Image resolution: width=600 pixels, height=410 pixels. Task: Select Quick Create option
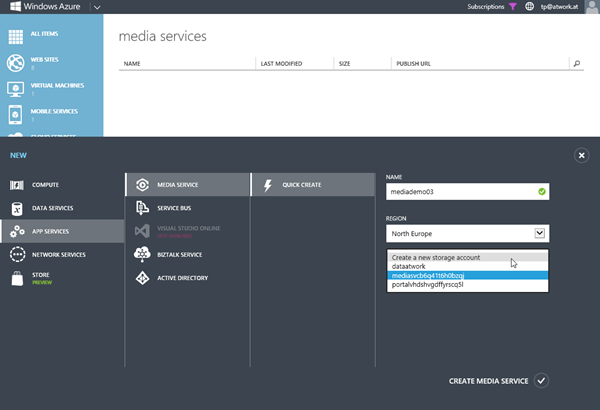pos(301,185)
